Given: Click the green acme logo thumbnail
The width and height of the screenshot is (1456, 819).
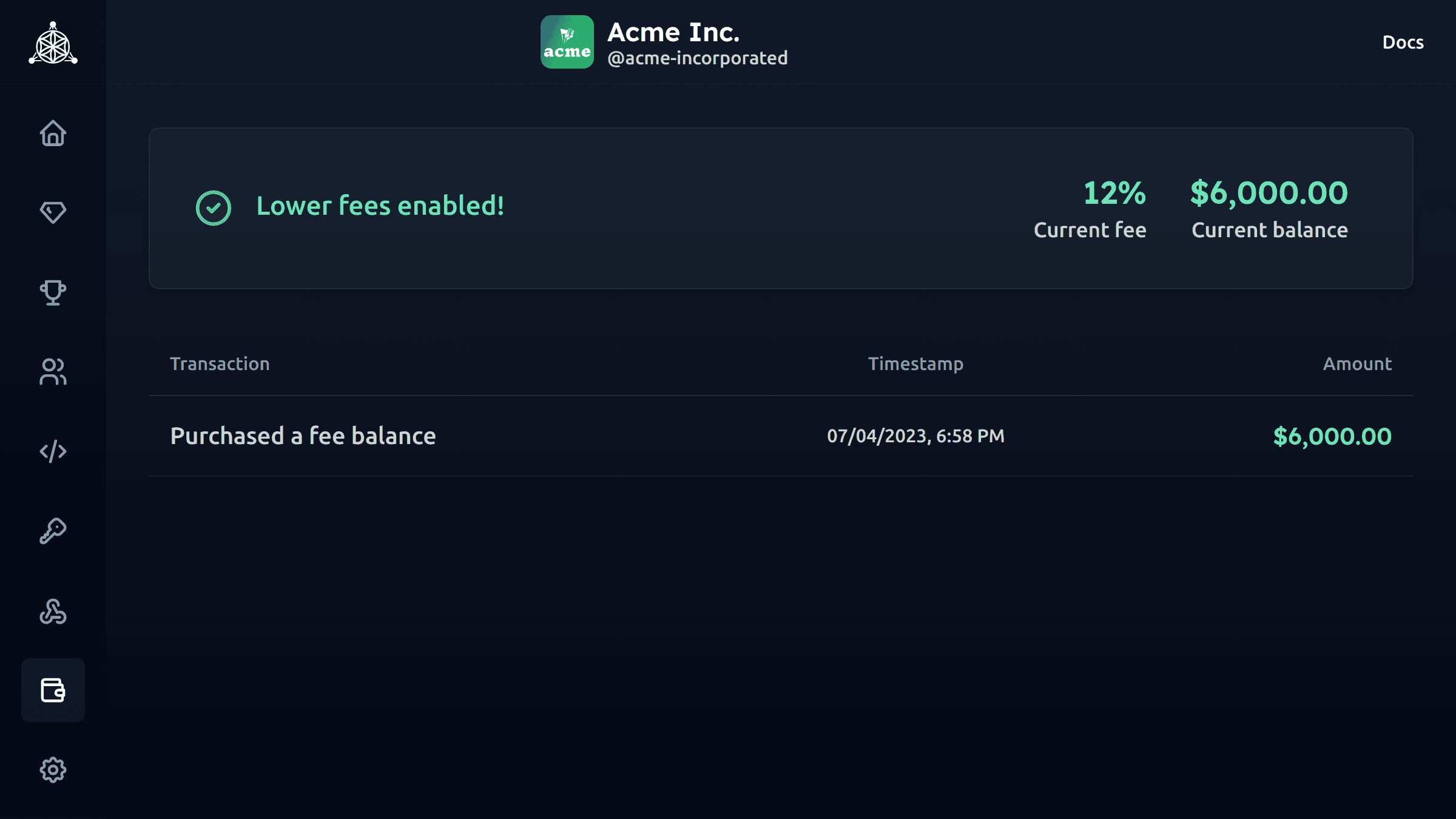Looking at the screenshot, I should (567, 42).
